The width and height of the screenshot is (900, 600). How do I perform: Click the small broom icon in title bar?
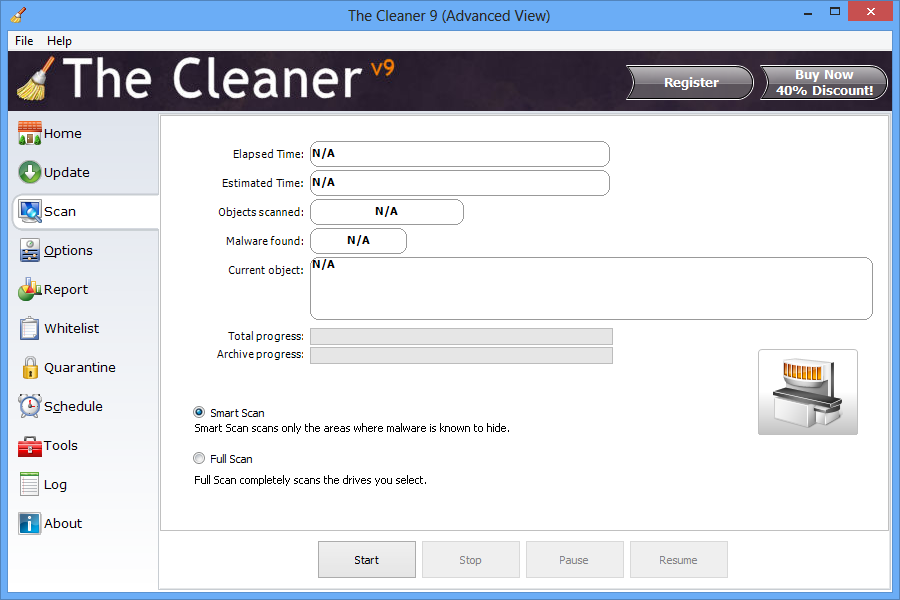click(x=18, y=14)
